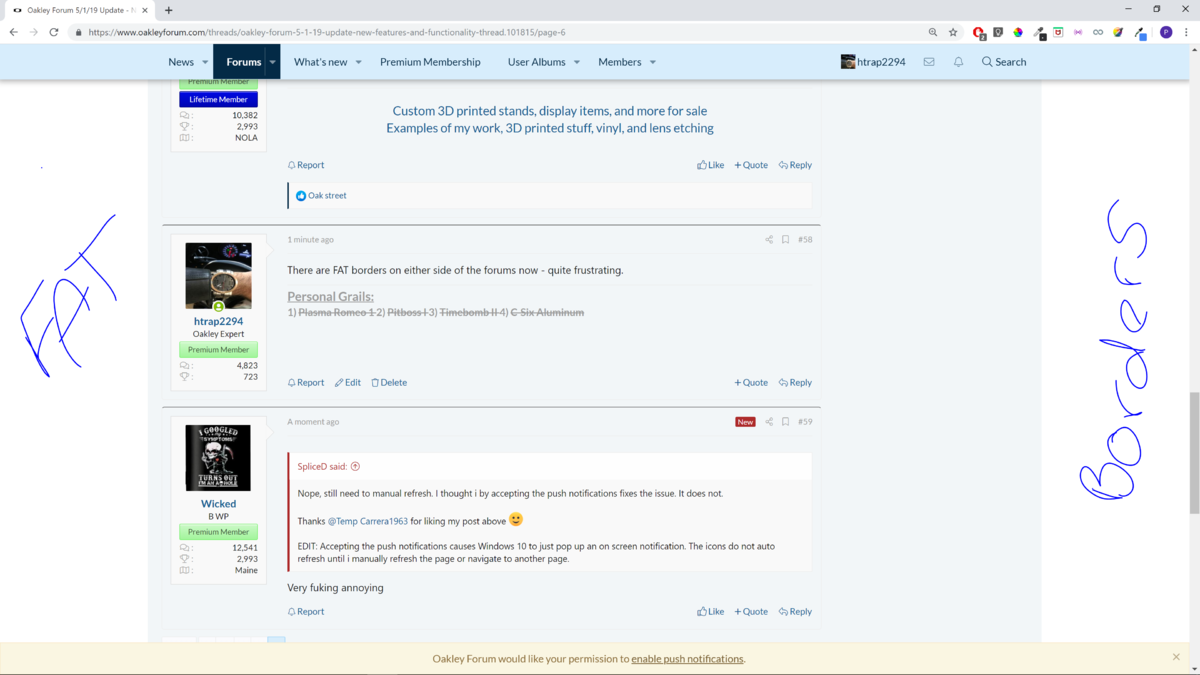Screen dimensions: 1200x675
Task: Bookmark post #59
Action: pyautogui.click(x=785, y=422)
